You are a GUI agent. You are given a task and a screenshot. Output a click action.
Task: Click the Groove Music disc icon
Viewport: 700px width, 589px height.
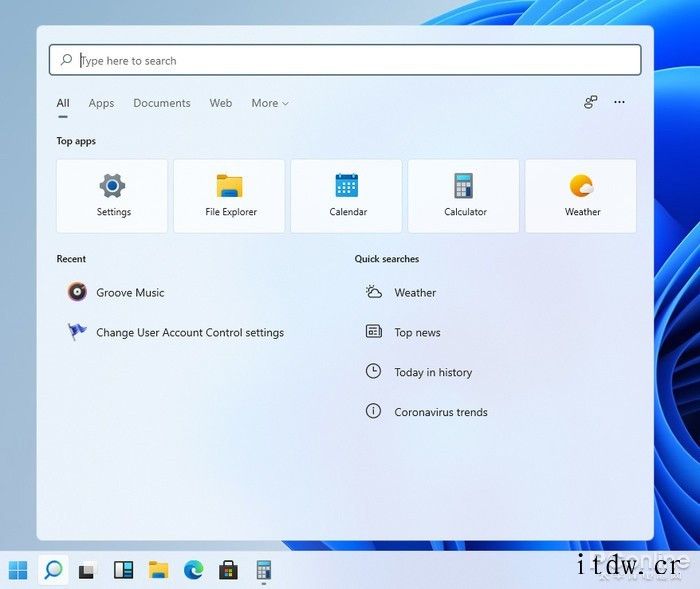tap(77, 292)
